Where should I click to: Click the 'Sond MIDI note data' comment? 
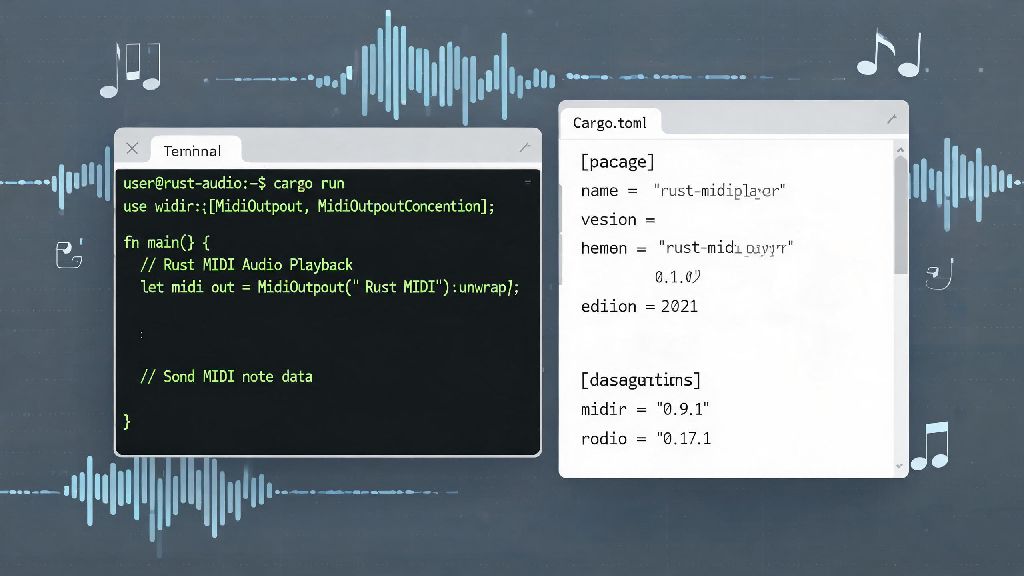click(x=226, y=376)
